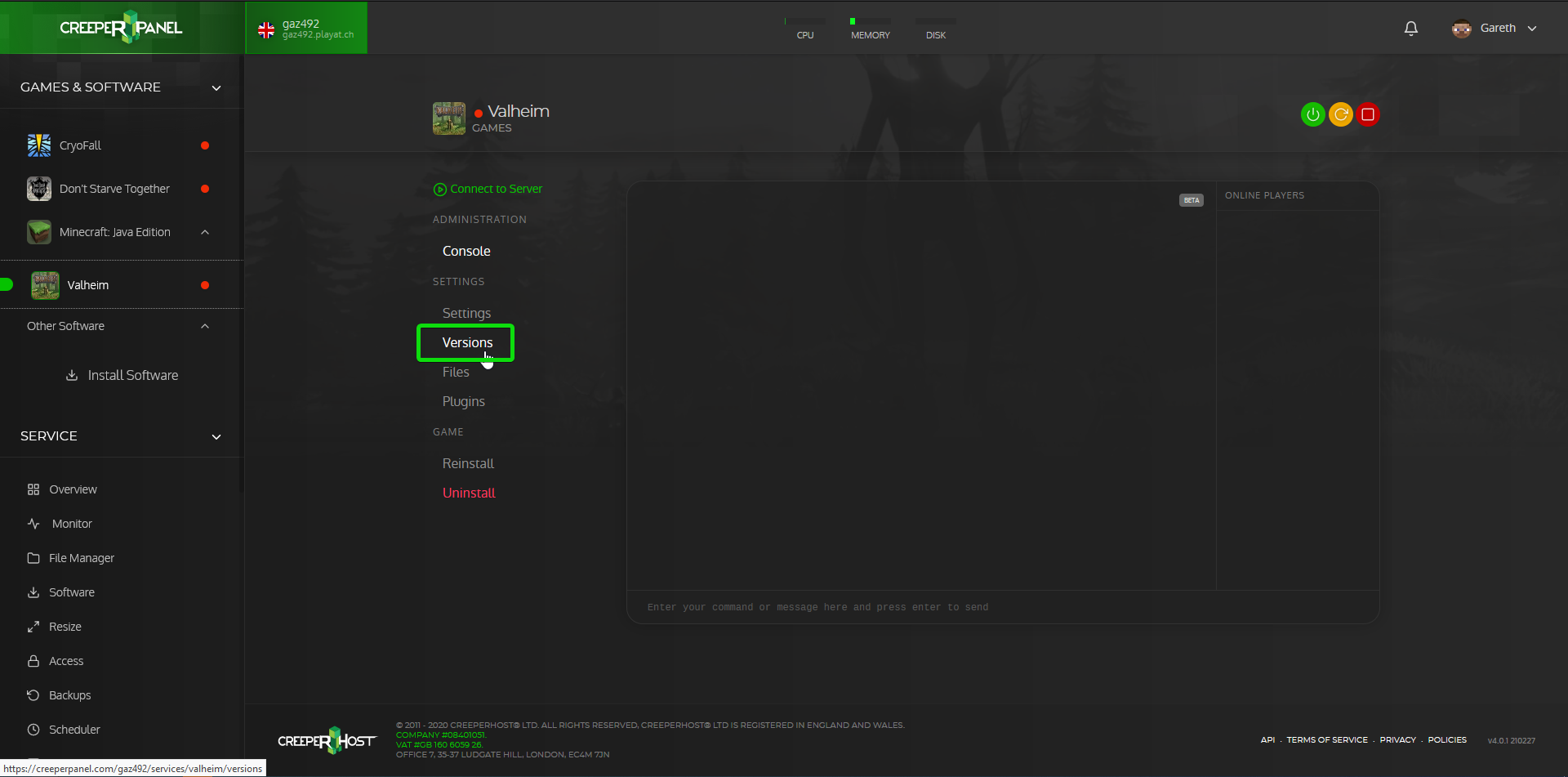
Task: Click Connect to Server link
Action: 496,189
